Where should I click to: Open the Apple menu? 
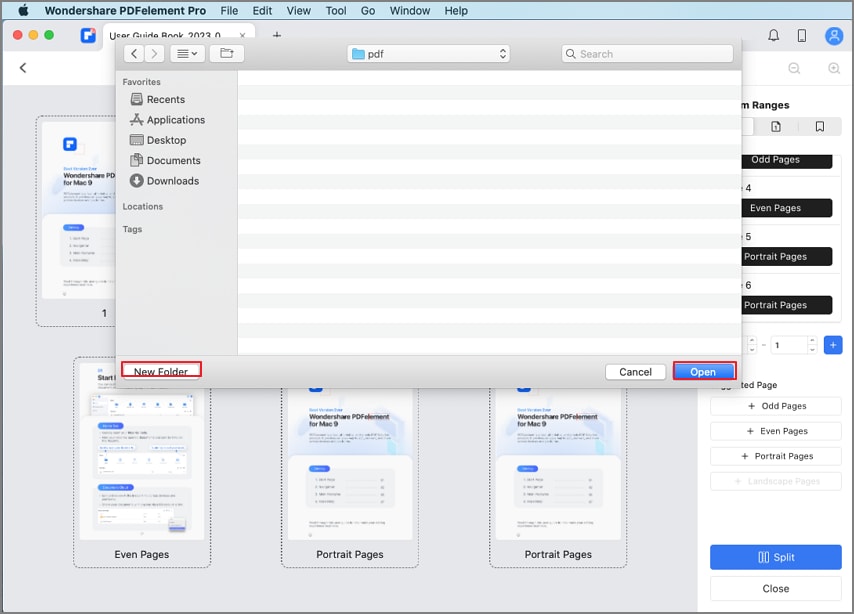tap(23, 10)
